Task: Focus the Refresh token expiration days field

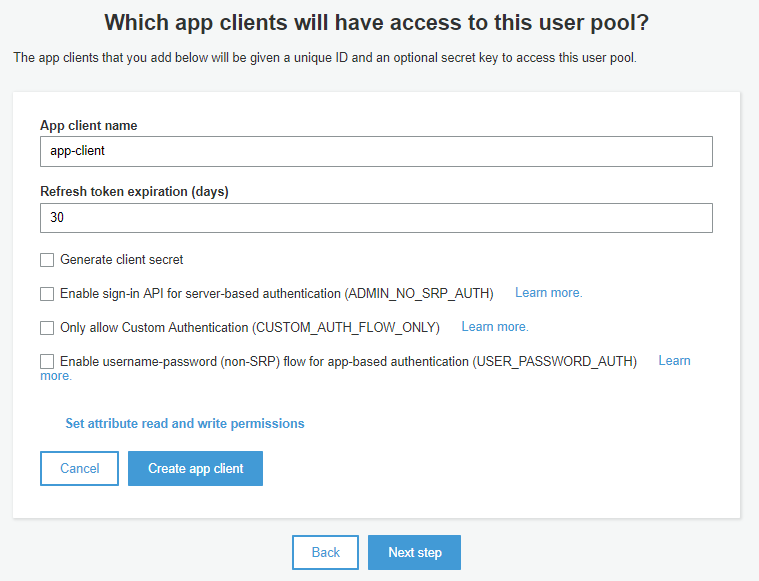Action: 376,218
